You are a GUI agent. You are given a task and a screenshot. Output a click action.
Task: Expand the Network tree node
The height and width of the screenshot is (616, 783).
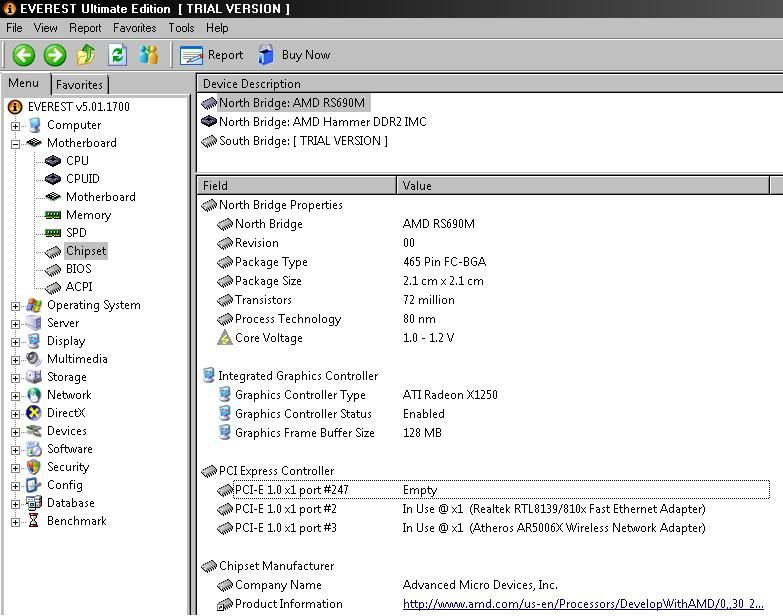coord(15,396)
